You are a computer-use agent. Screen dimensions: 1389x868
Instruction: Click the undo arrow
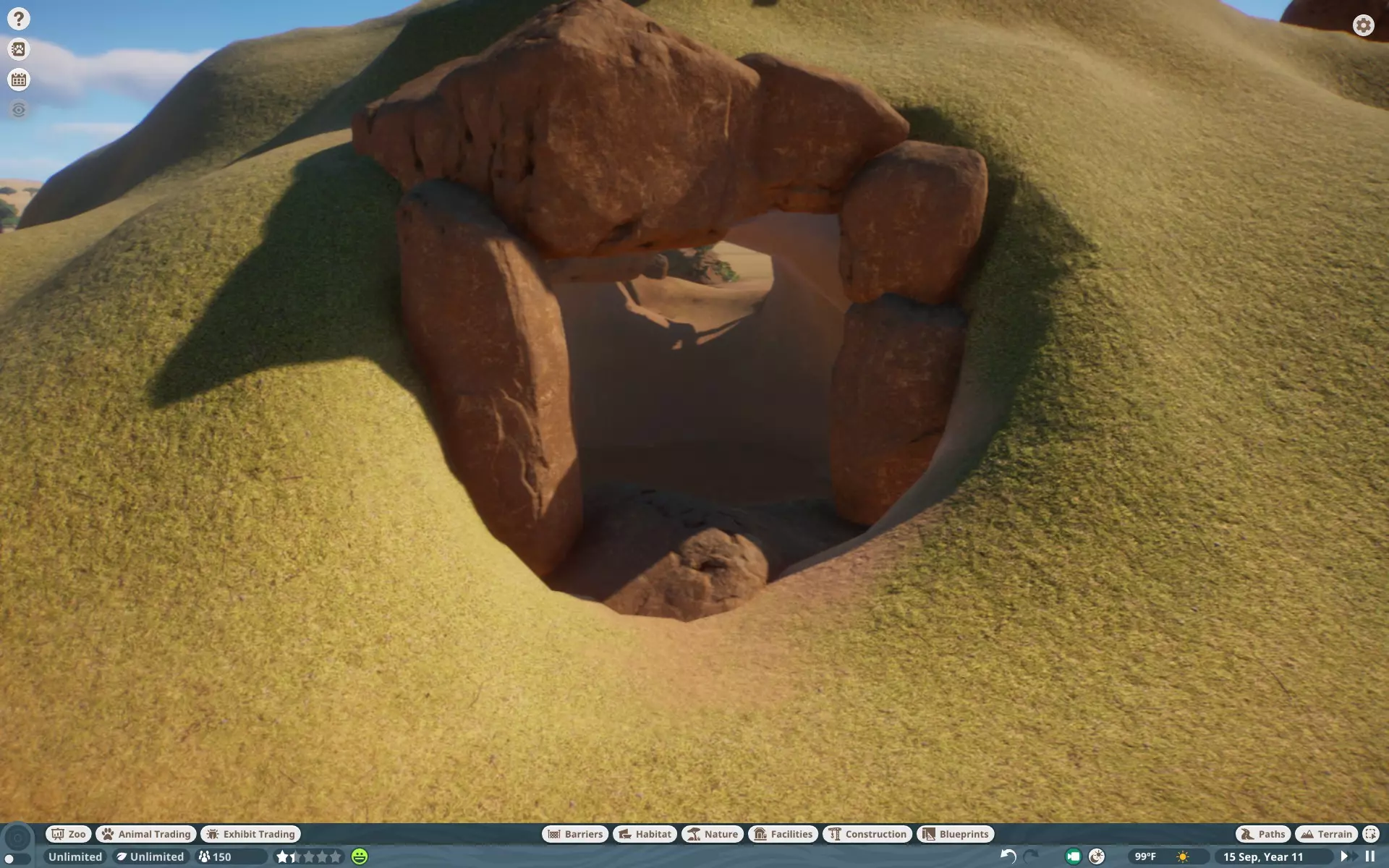1008,856
